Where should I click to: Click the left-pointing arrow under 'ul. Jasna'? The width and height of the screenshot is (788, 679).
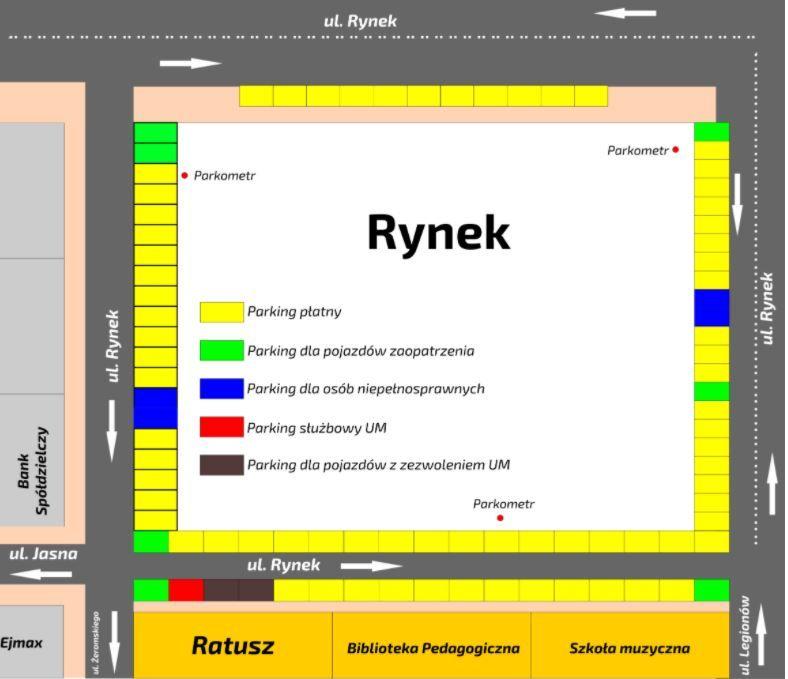point(41,573)
